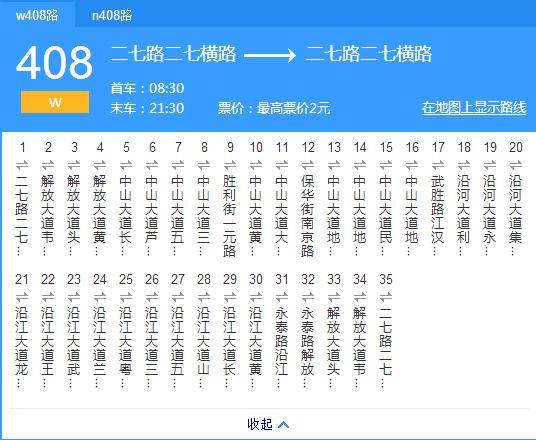Click the transfer arrows icon under stop 25
The image size is (536, 440).
click(126, 296)
